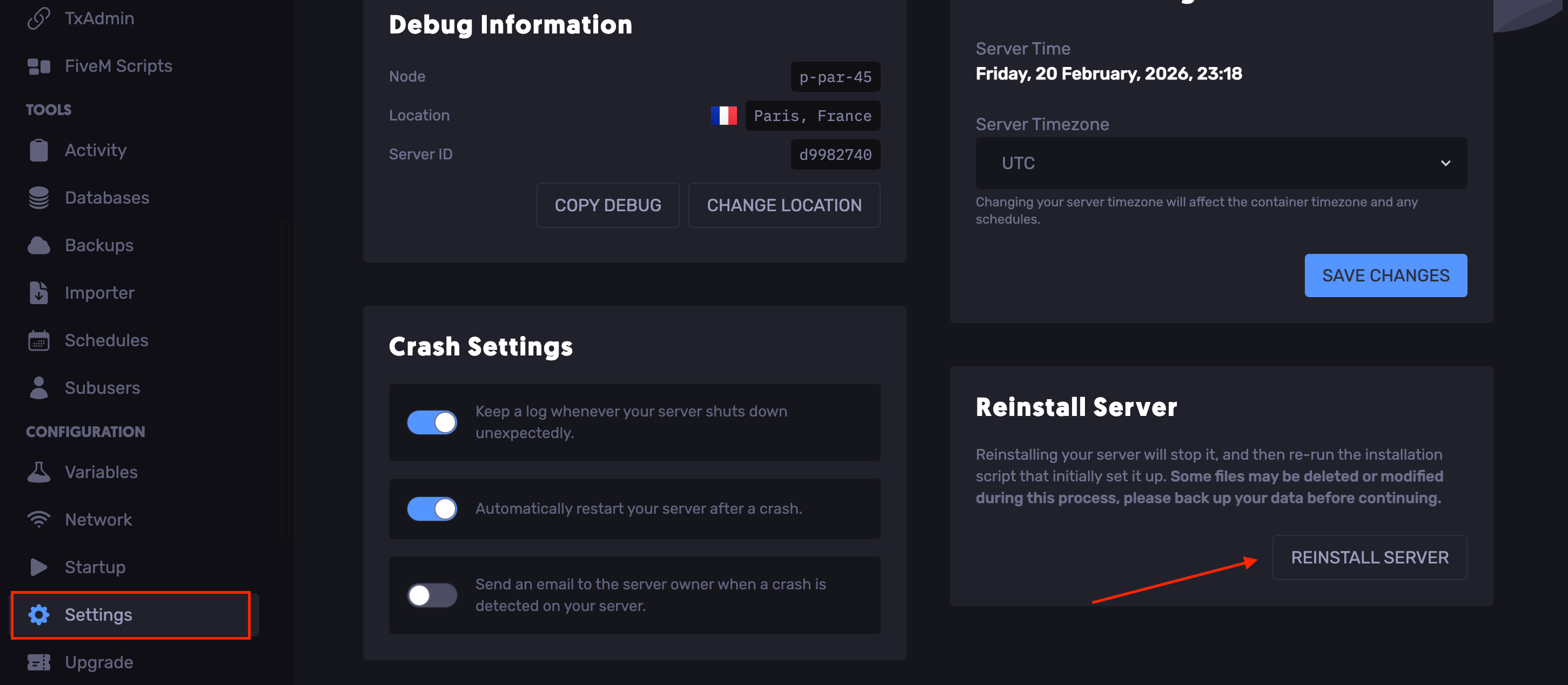Image resolution: width=1568 pixels, height=685 pixels.
Task: Click the Variables flask icon
Action: pyautogui.click(x=38, y=472)
